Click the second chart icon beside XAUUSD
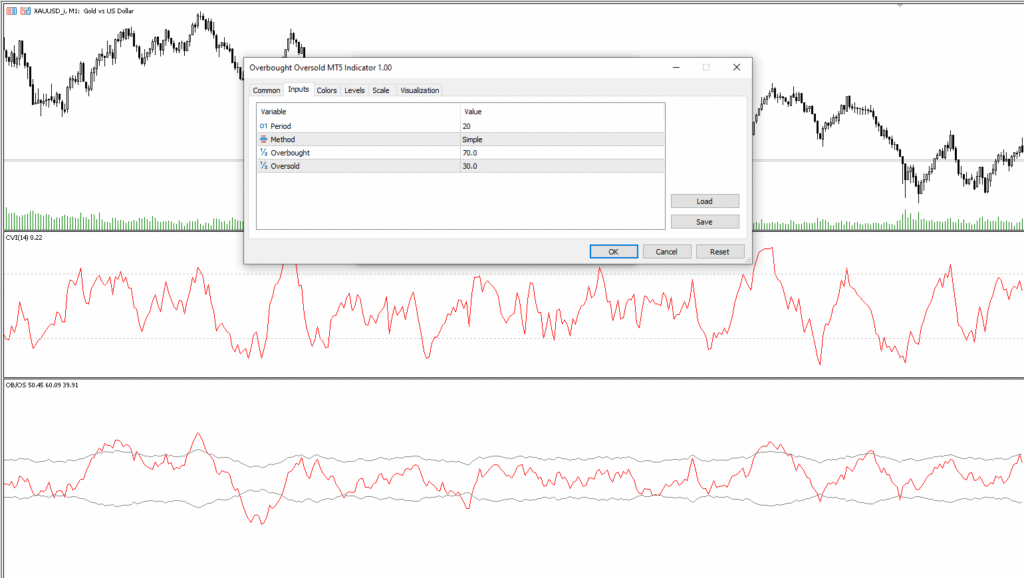The image size is (1024, 578). tap(24, 9)
